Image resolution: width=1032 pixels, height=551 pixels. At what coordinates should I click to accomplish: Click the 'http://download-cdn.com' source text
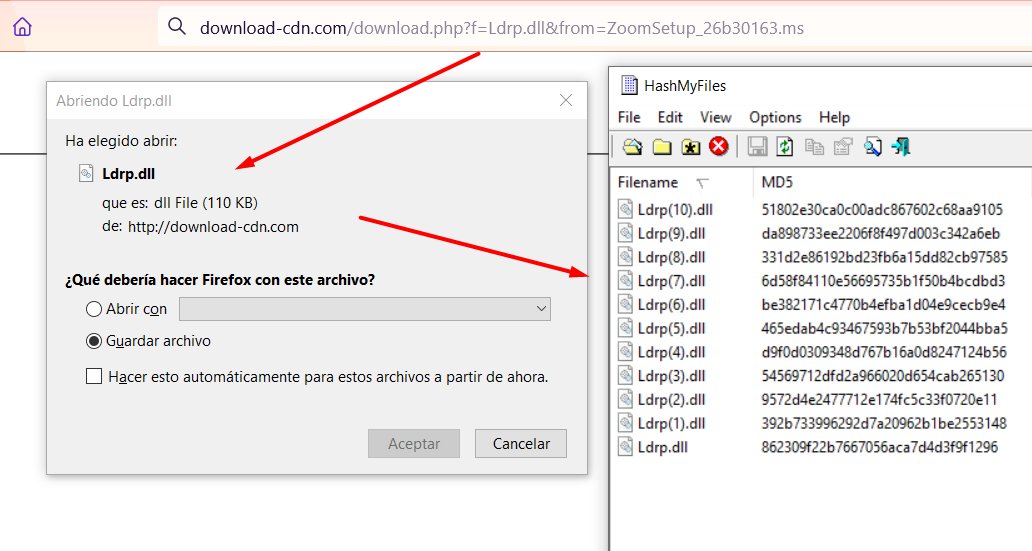point(213,226)
